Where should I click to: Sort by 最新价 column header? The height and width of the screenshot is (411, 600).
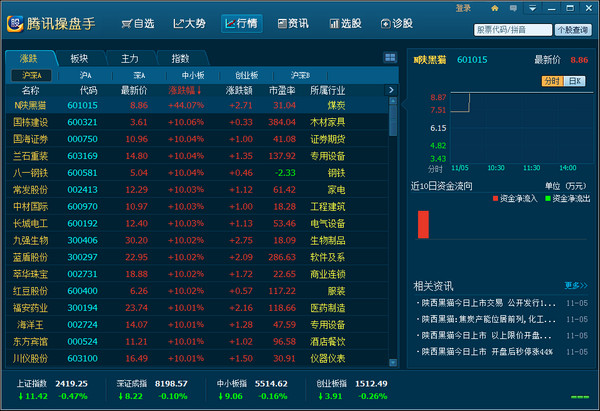[x=134, y=90]
